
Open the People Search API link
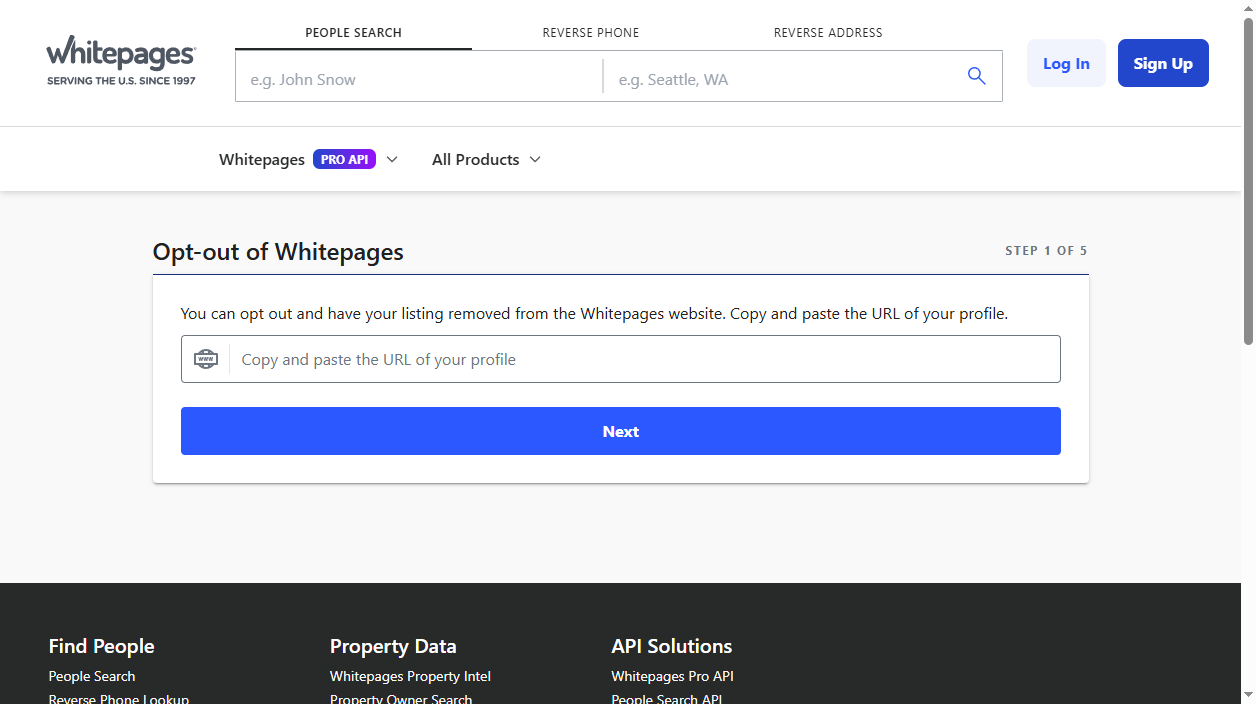(x=666, y=698)
